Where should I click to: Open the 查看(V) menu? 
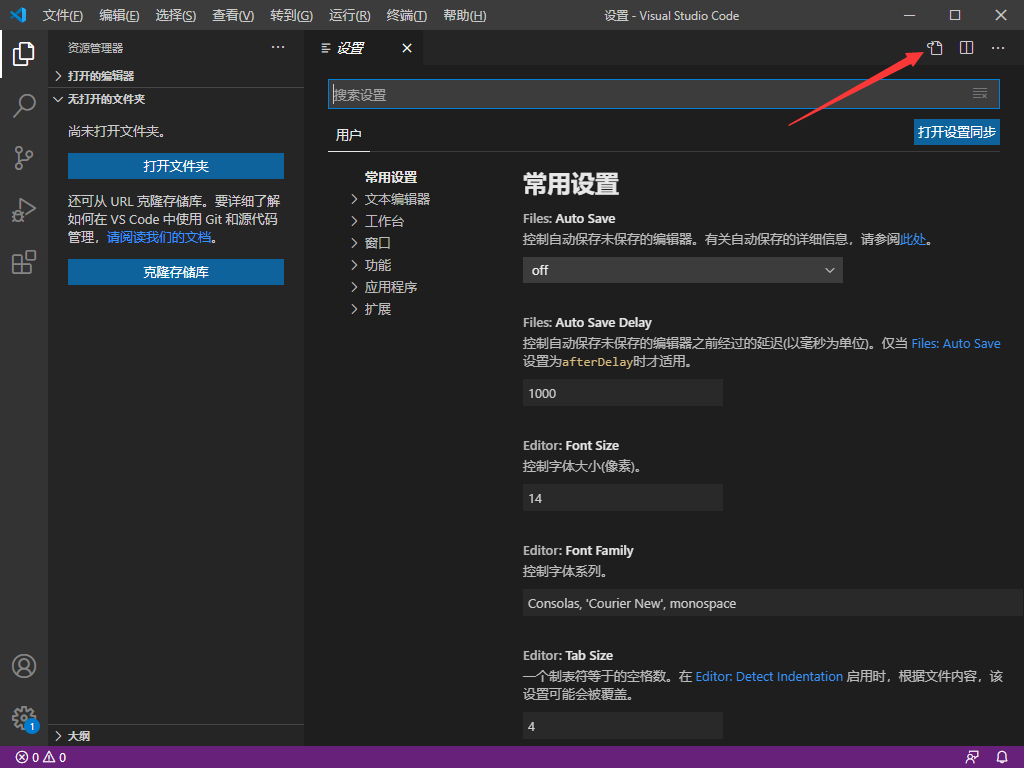point(233,15)
